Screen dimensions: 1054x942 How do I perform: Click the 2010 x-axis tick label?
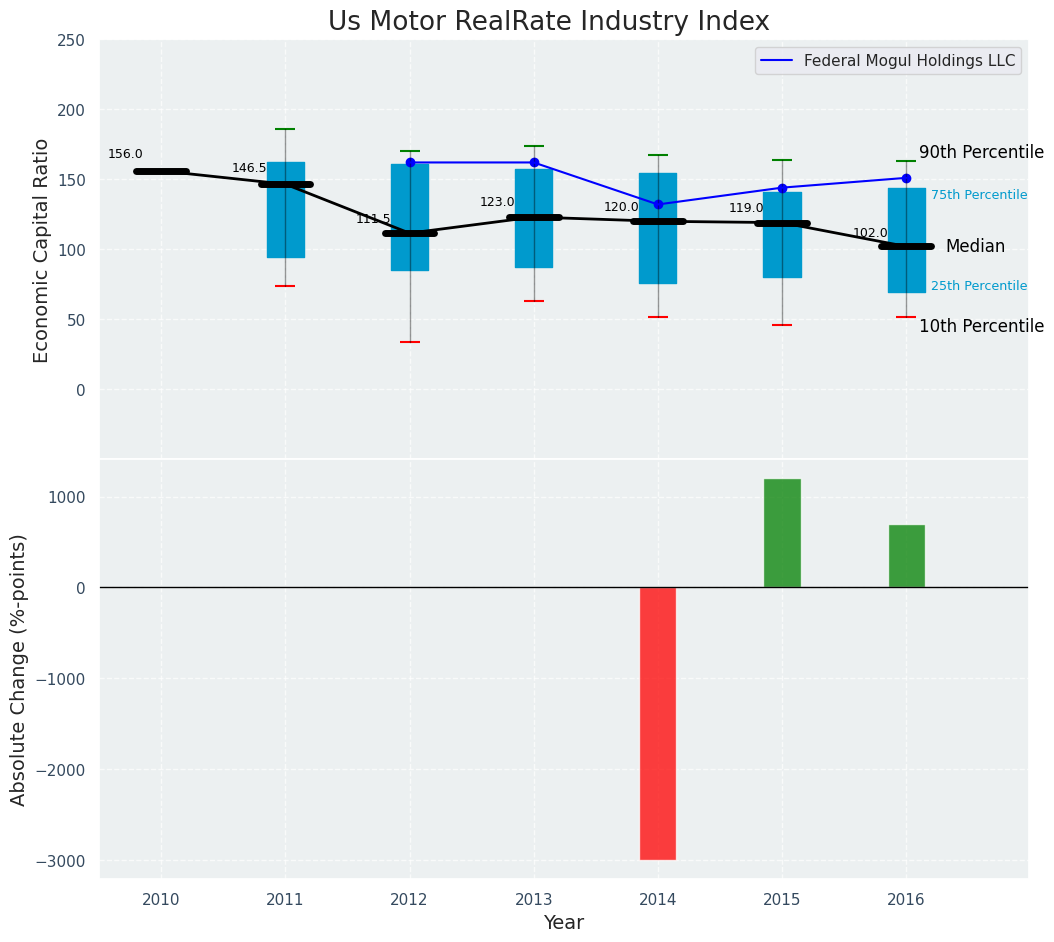pyautogui.click(x=161, y=900)
